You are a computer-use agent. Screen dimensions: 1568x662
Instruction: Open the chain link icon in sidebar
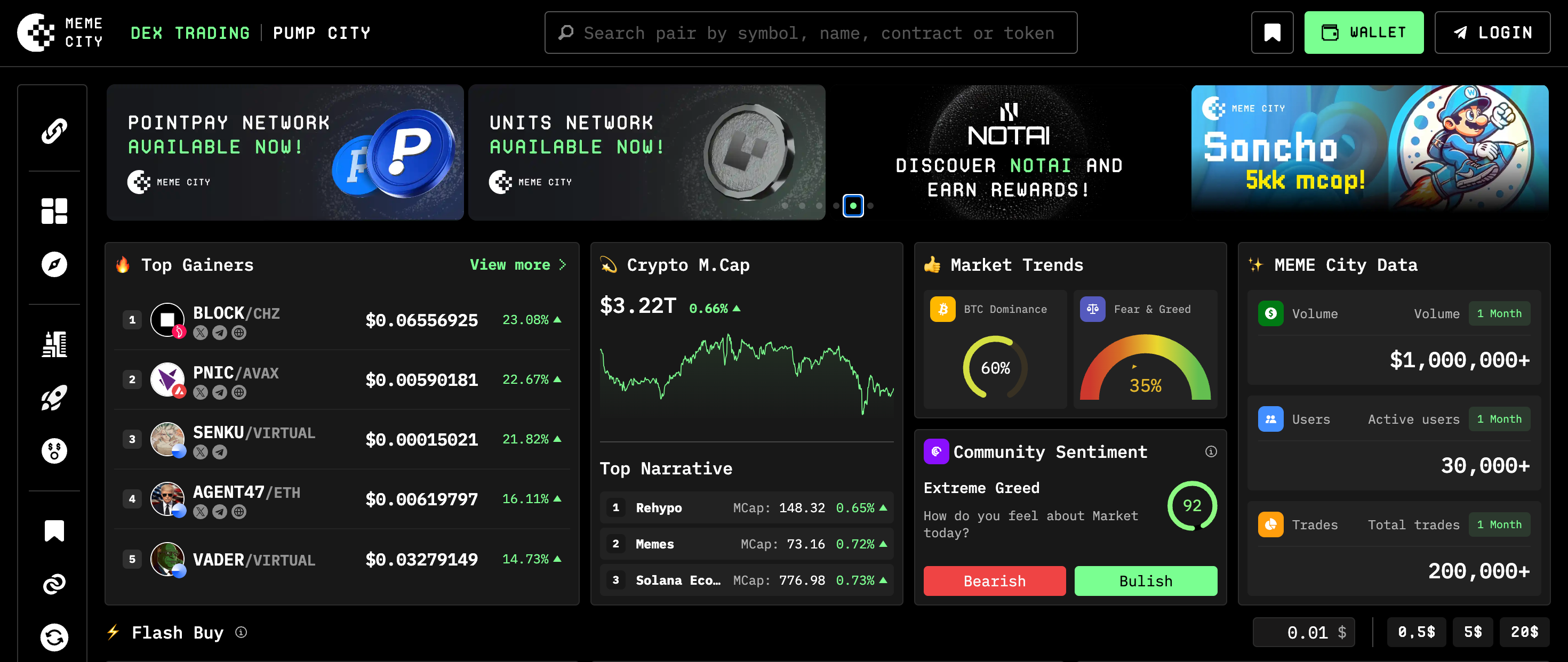[x=54, y=131]
